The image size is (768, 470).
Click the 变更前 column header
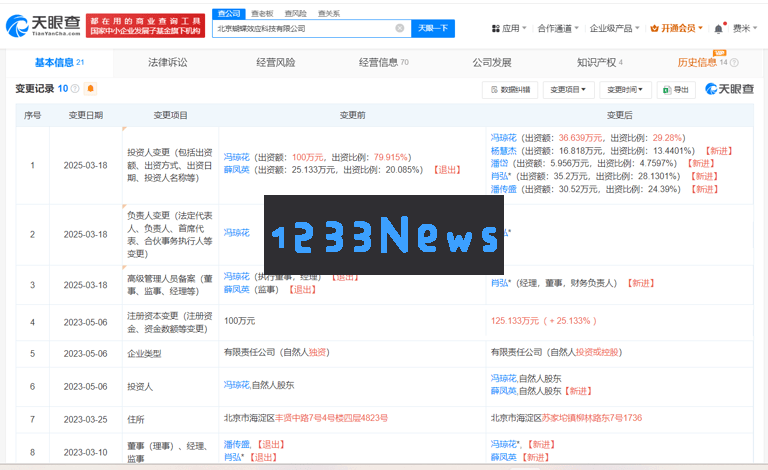(x=352, y=115)
